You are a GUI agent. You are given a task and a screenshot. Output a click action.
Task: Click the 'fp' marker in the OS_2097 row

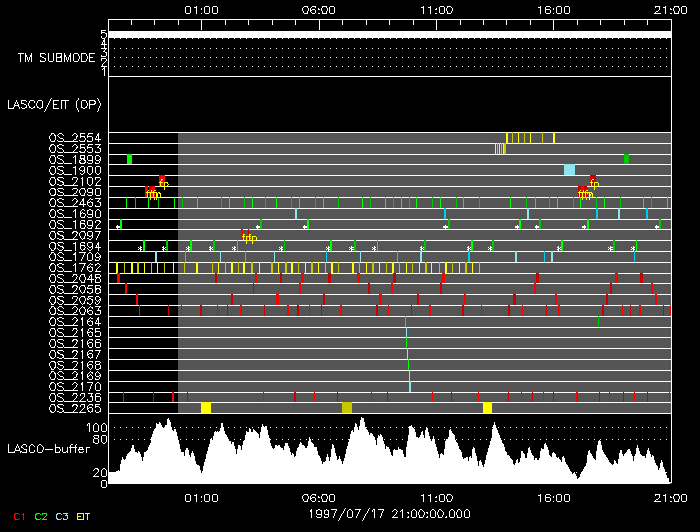248,237
